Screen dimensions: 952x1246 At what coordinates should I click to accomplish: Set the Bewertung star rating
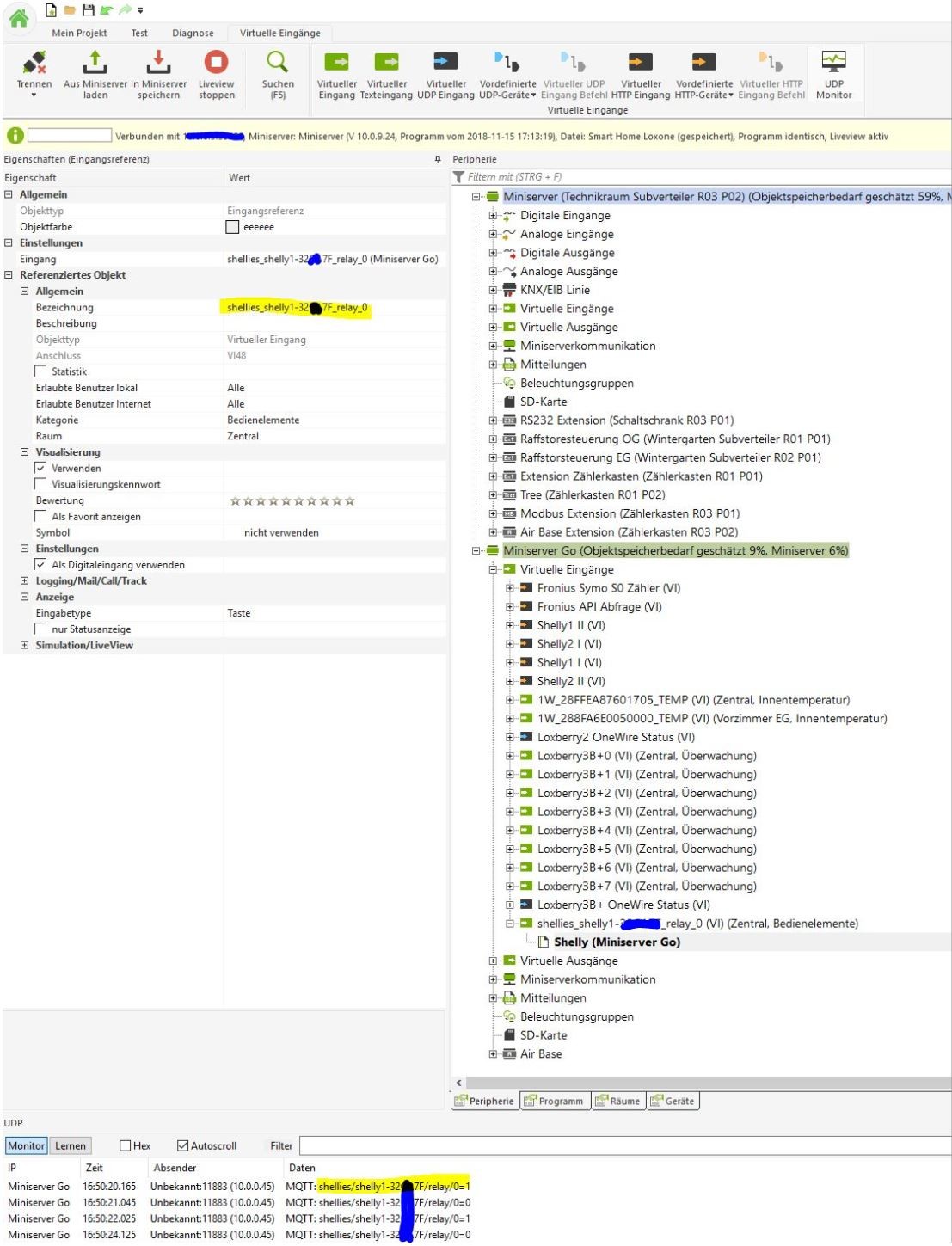(x=292, y=500)
